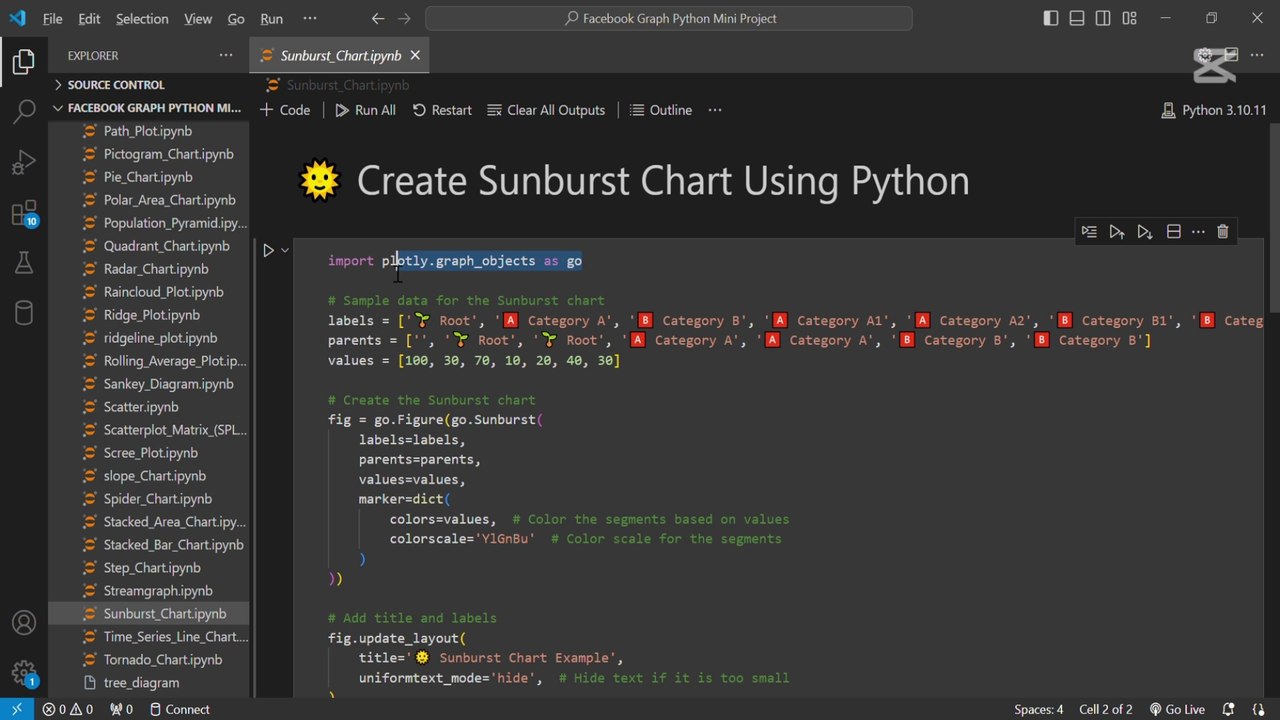Click the split cell icon

point(1173,232)
